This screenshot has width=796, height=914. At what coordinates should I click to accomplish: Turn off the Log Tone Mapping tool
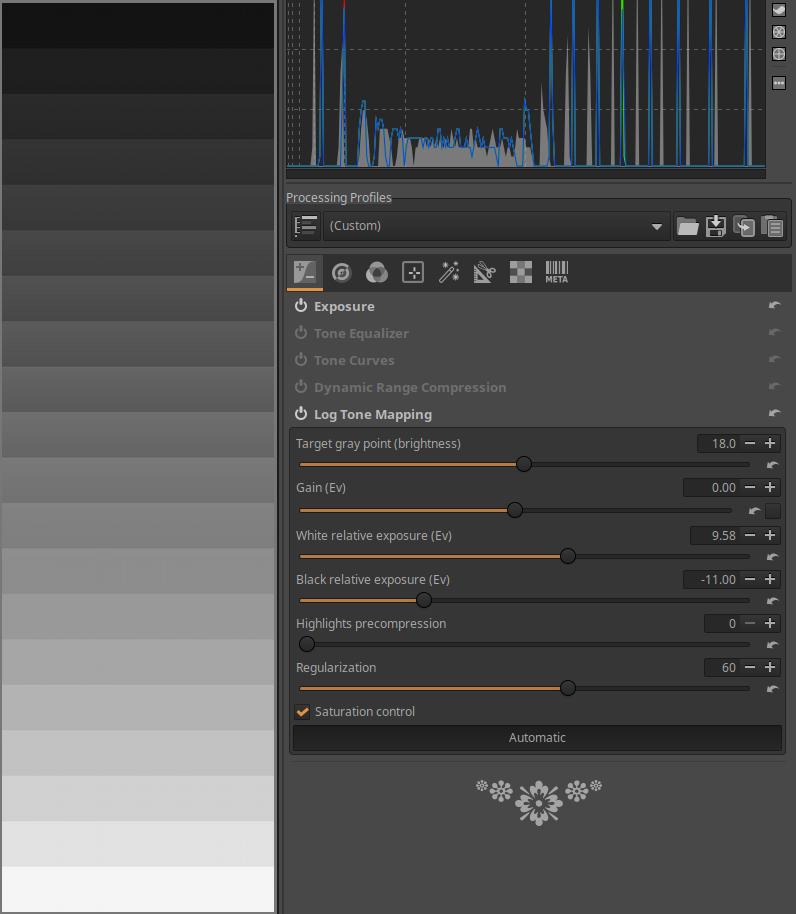pos(301,414)
